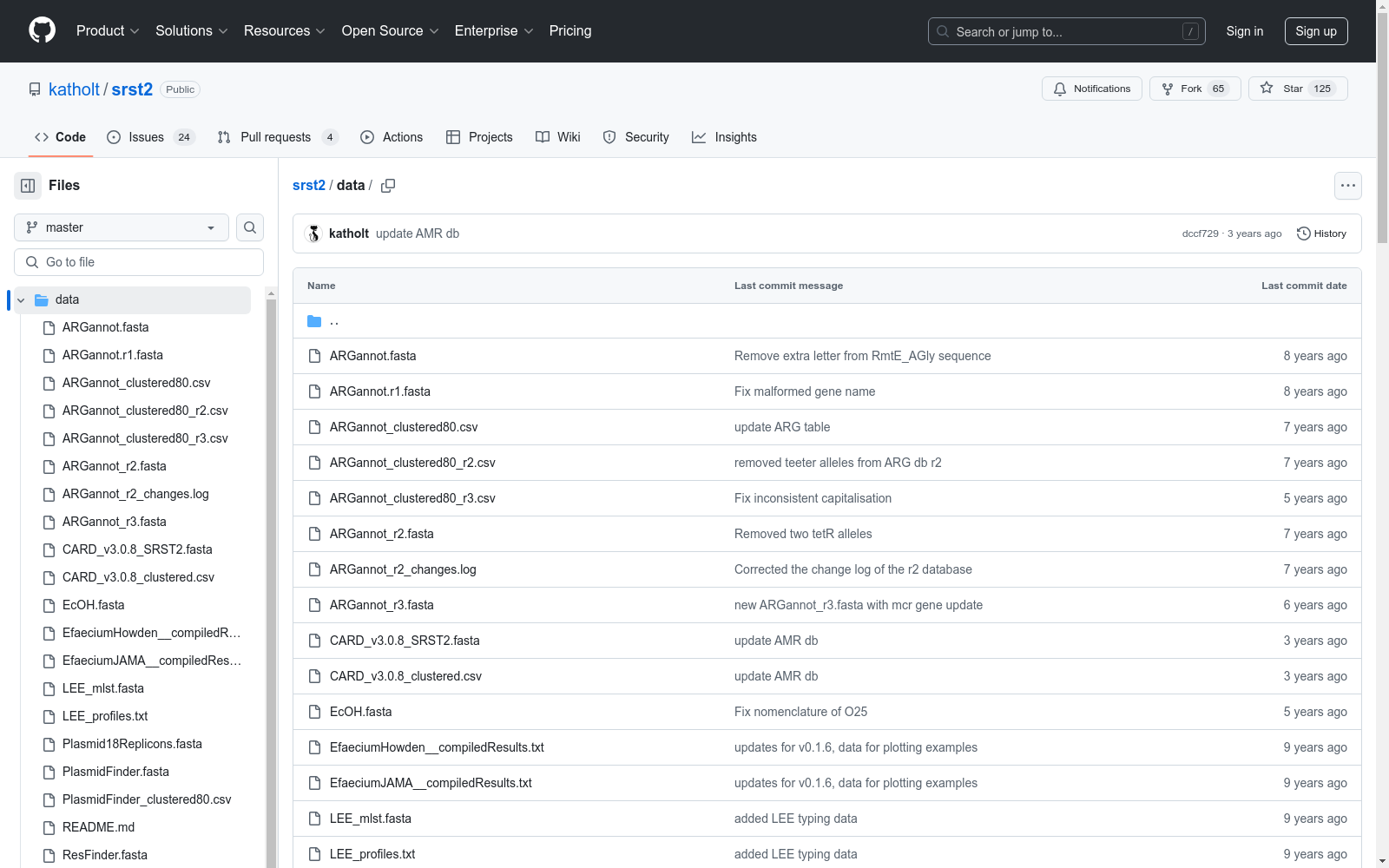Select EfaeciumJAMA__compiledRes… in file tree
1389x868 pixels.
click(x=152, y=661)
